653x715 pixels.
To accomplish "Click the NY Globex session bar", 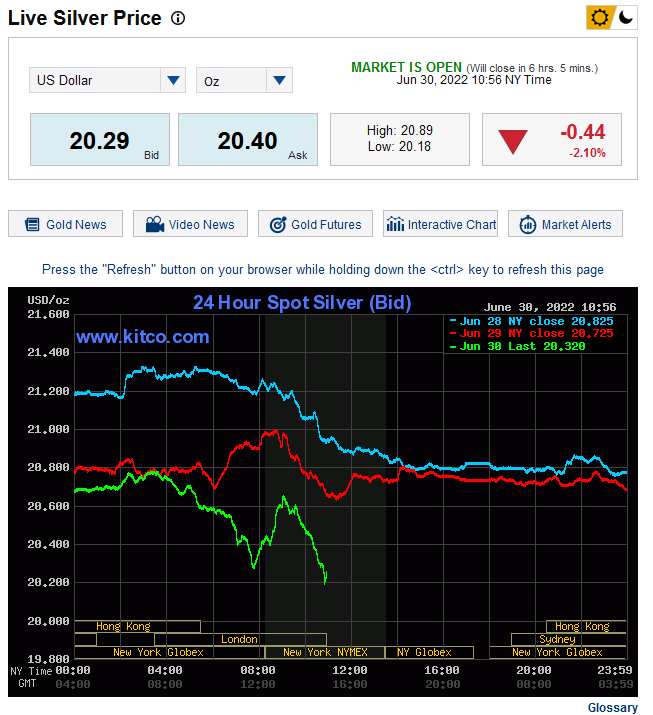I will coord(429,653).
